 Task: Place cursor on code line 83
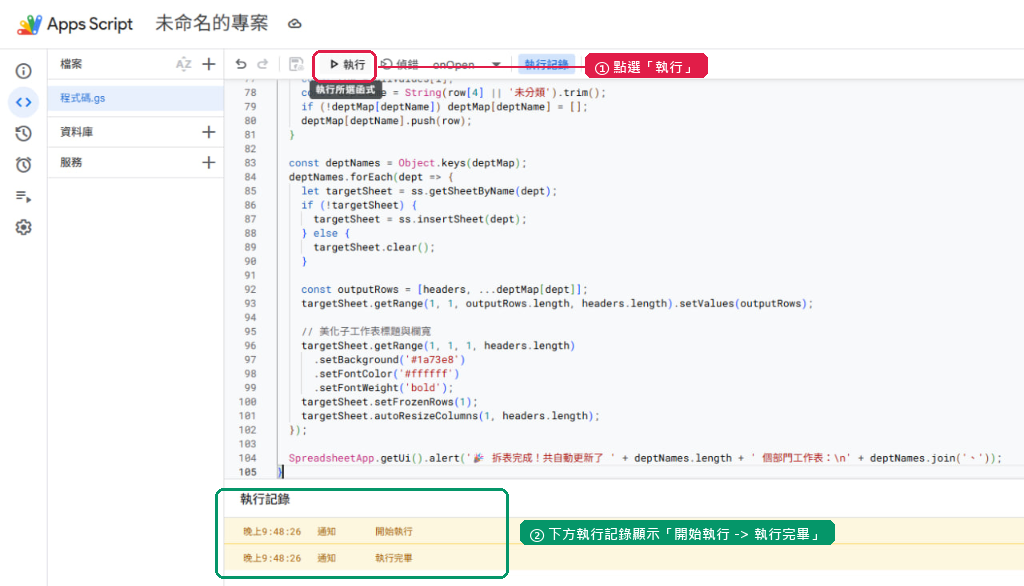(x=408, y=163)
